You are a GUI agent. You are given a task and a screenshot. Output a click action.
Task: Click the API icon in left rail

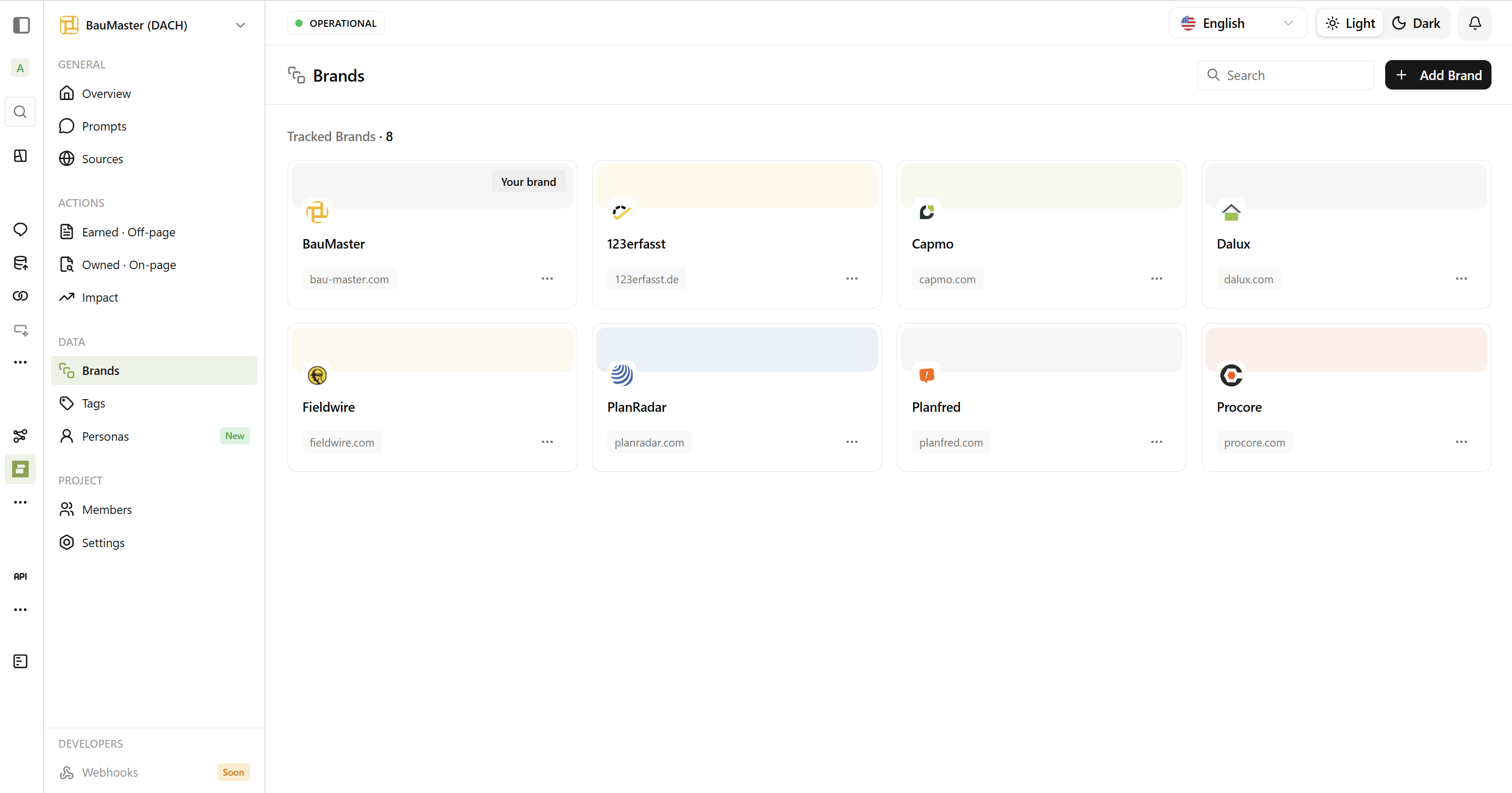(21, 576)
